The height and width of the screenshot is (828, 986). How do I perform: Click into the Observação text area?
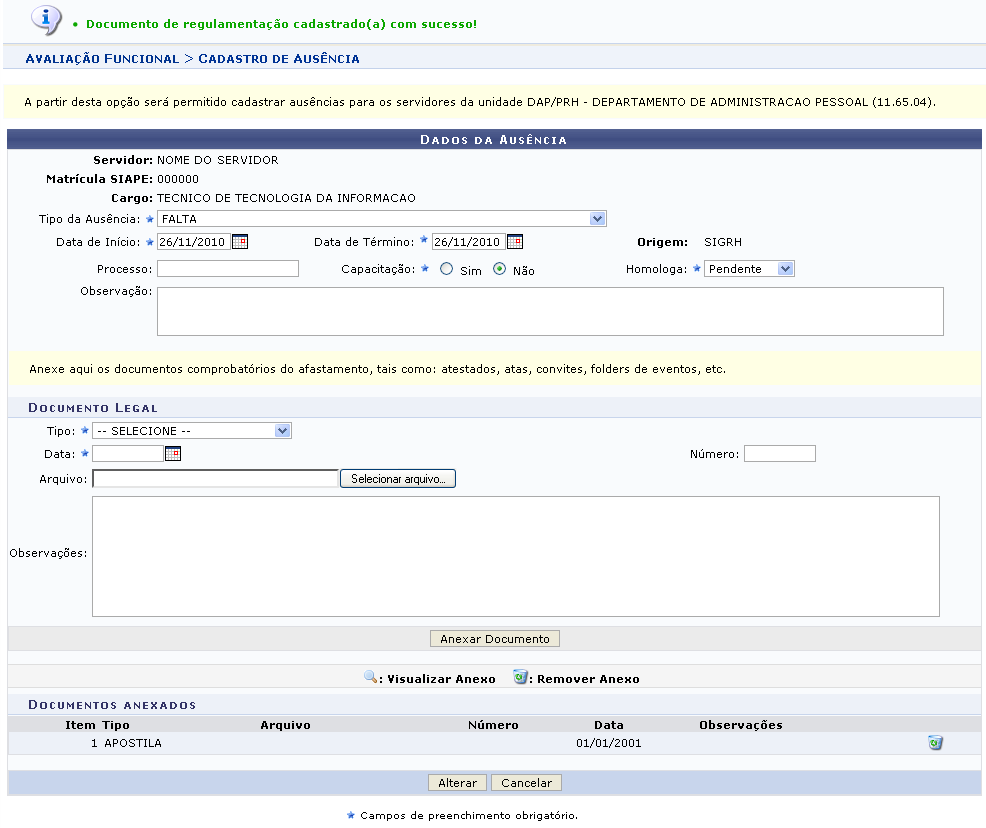[x=550, y=311]
